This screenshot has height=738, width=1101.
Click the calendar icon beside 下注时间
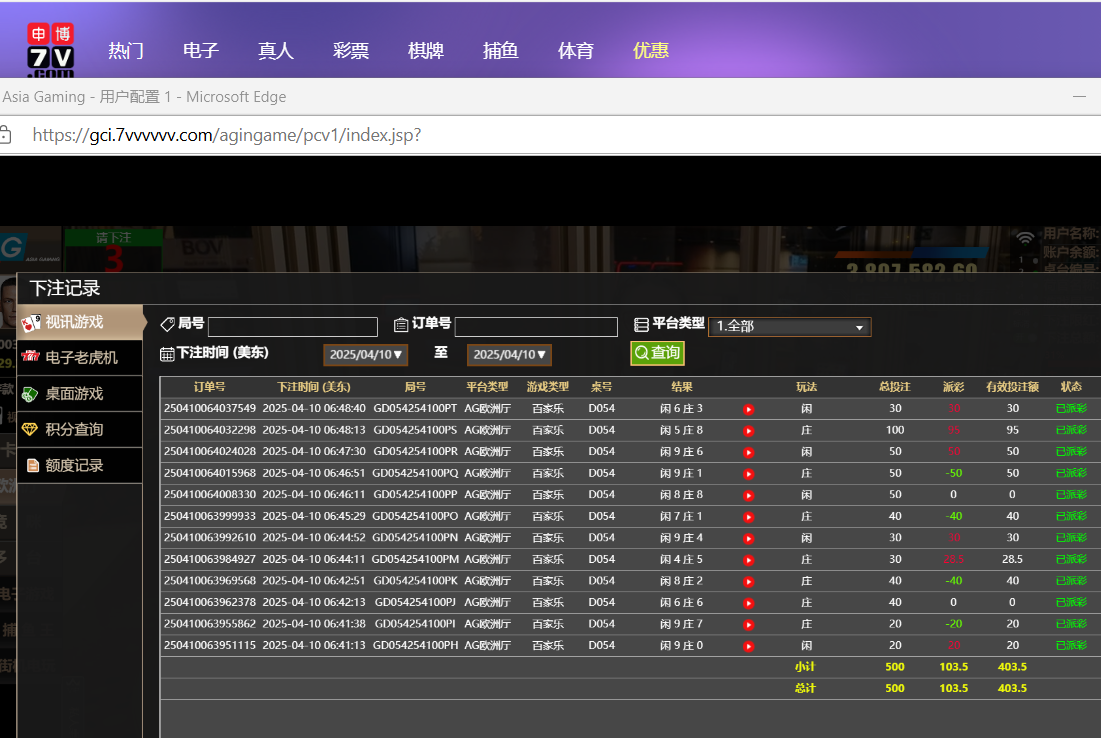tap(167, 354)
